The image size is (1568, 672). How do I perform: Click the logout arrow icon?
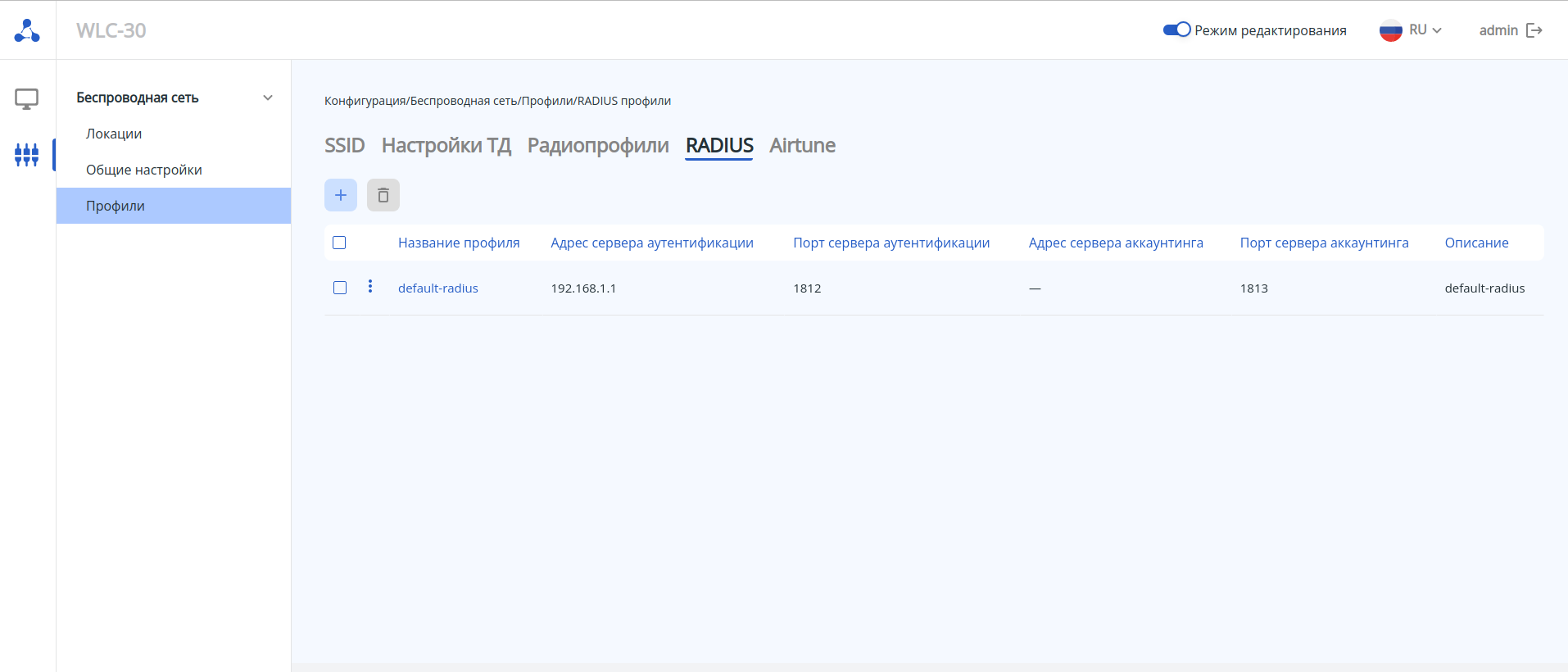(1534, 30)
